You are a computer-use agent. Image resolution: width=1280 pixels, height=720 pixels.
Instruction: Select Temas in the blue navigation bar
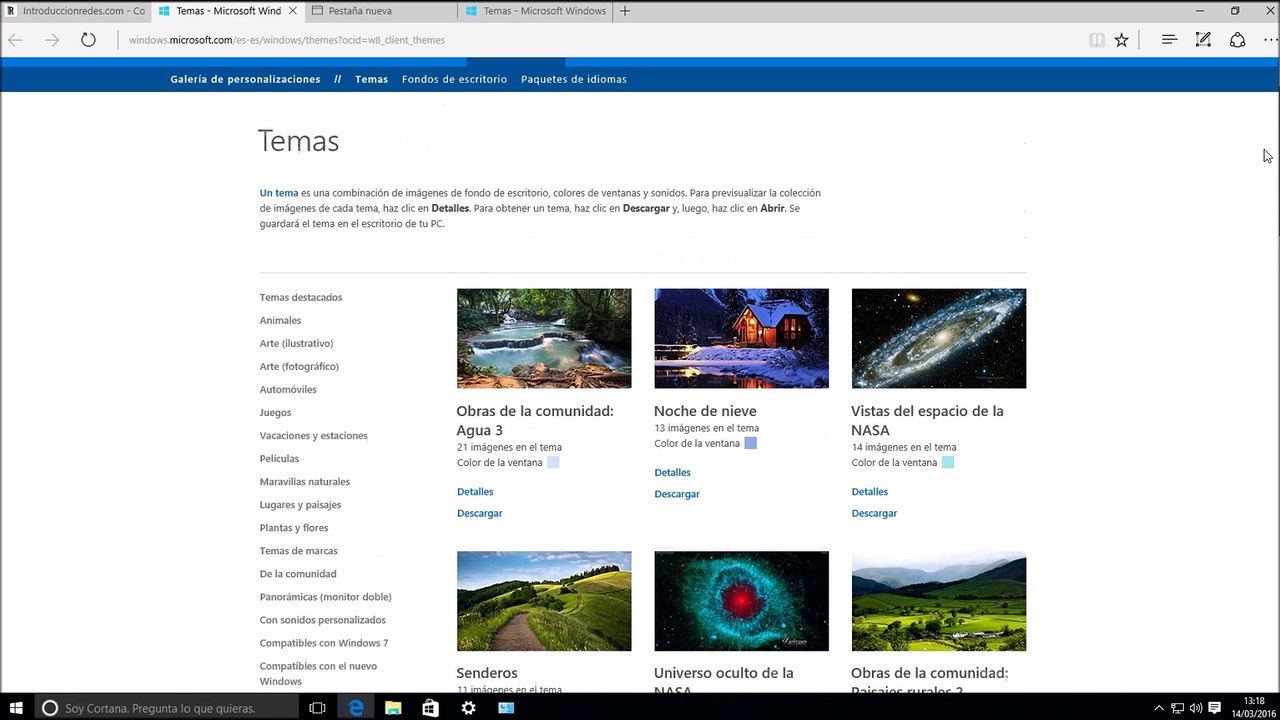coord(371,79)
